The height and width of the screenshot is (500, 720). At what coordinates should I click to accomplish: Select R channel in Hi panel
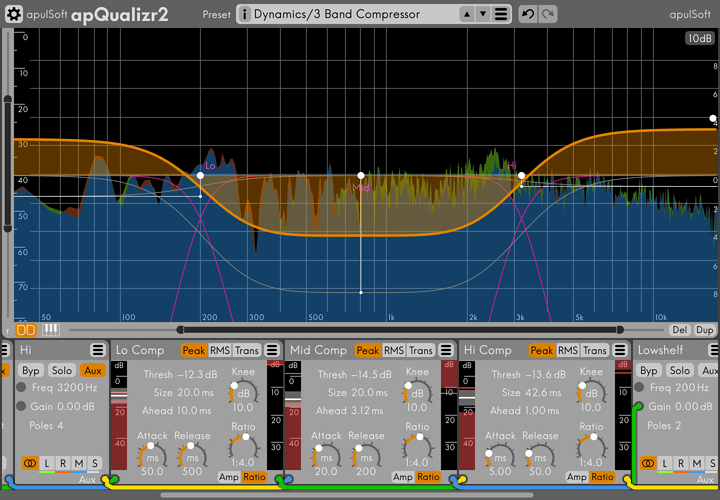63,463
